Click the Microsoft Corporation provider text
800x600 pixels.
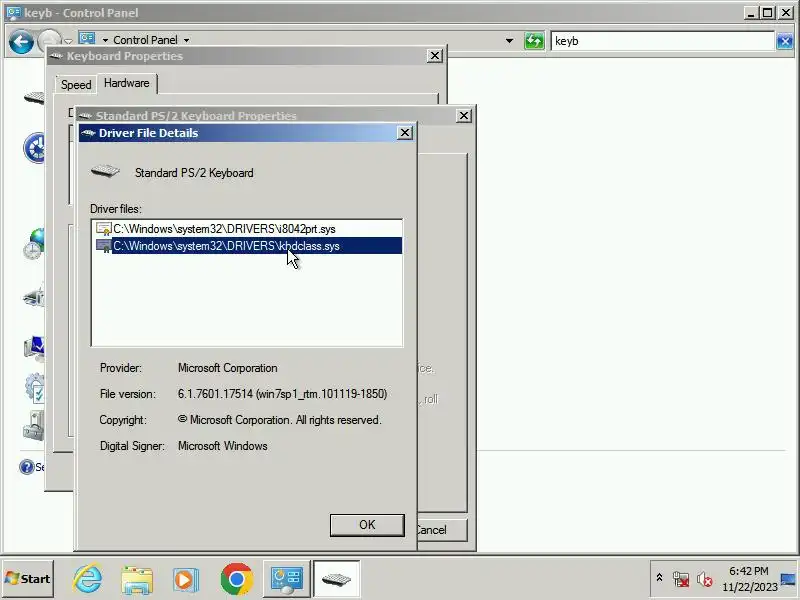point(228,368)
